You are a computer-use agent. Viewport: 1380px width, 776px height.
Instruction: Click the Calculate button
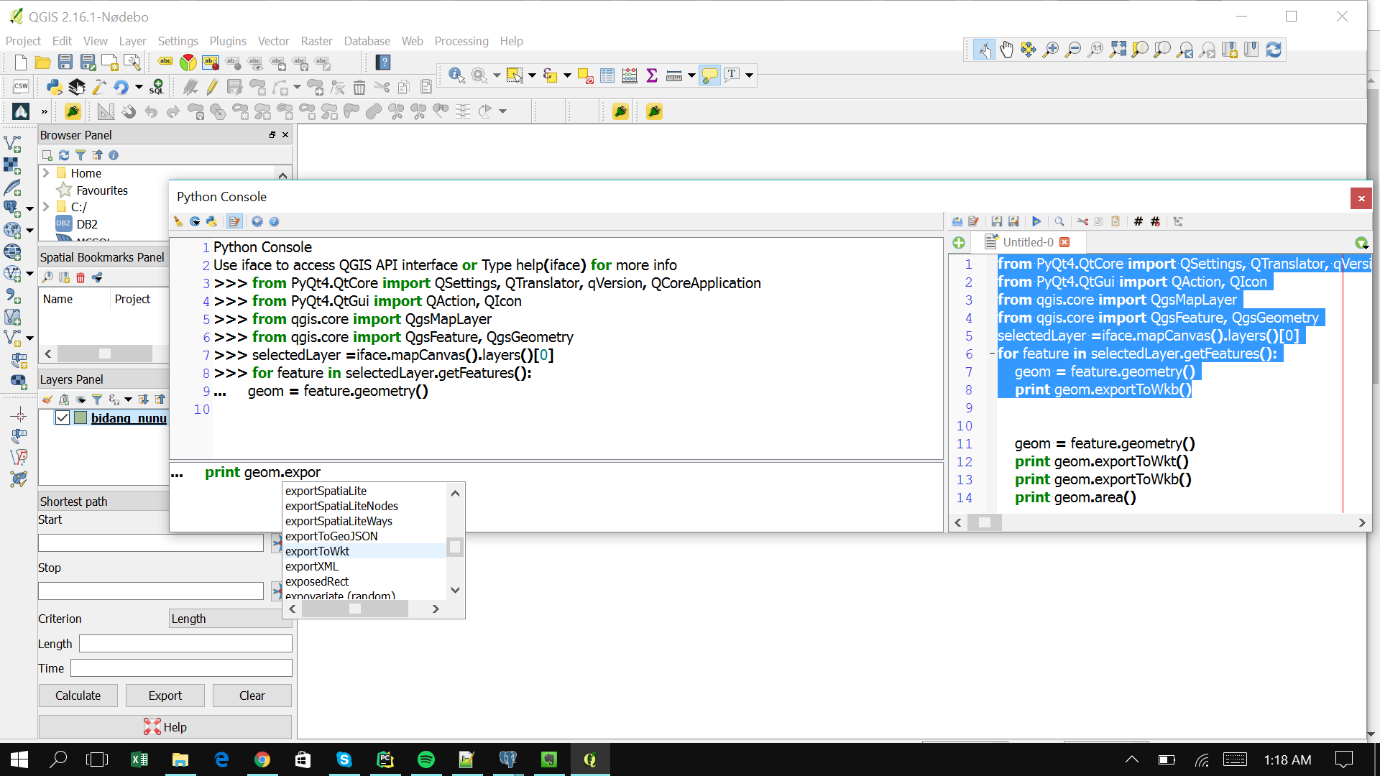78,696
